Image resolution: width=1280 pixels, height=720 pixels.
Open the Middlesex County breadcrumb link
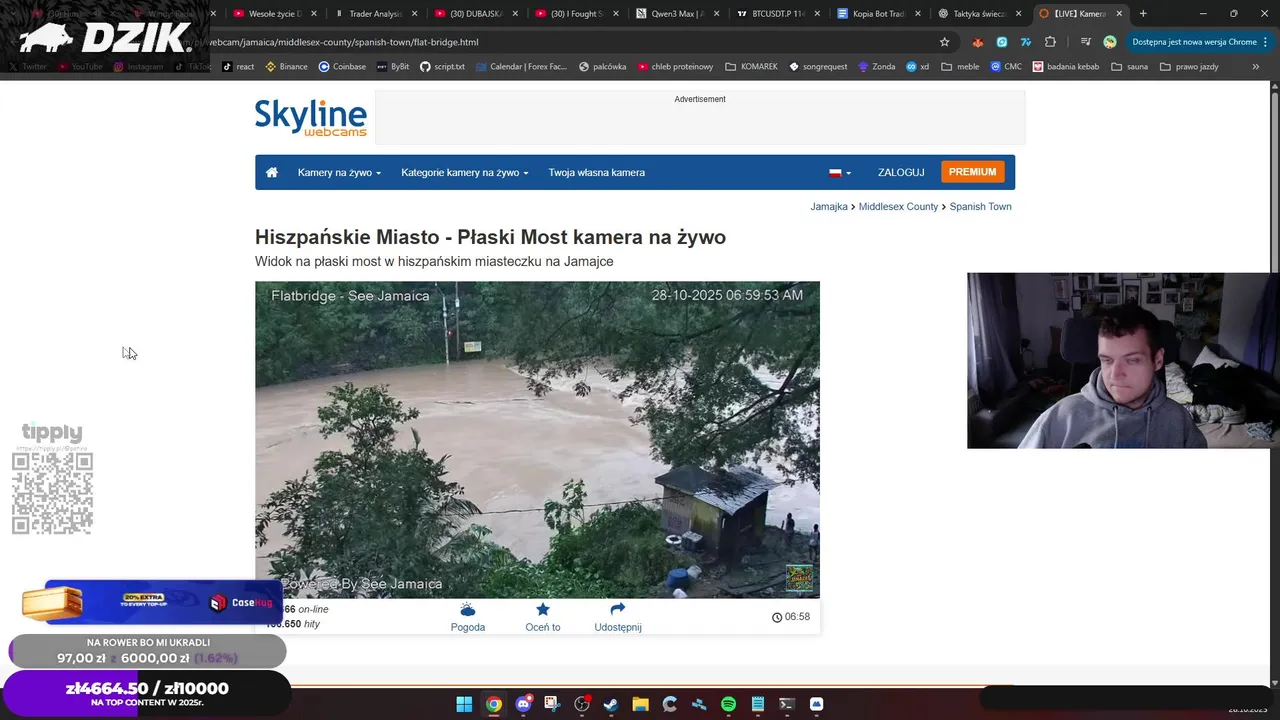coord(898,207)
